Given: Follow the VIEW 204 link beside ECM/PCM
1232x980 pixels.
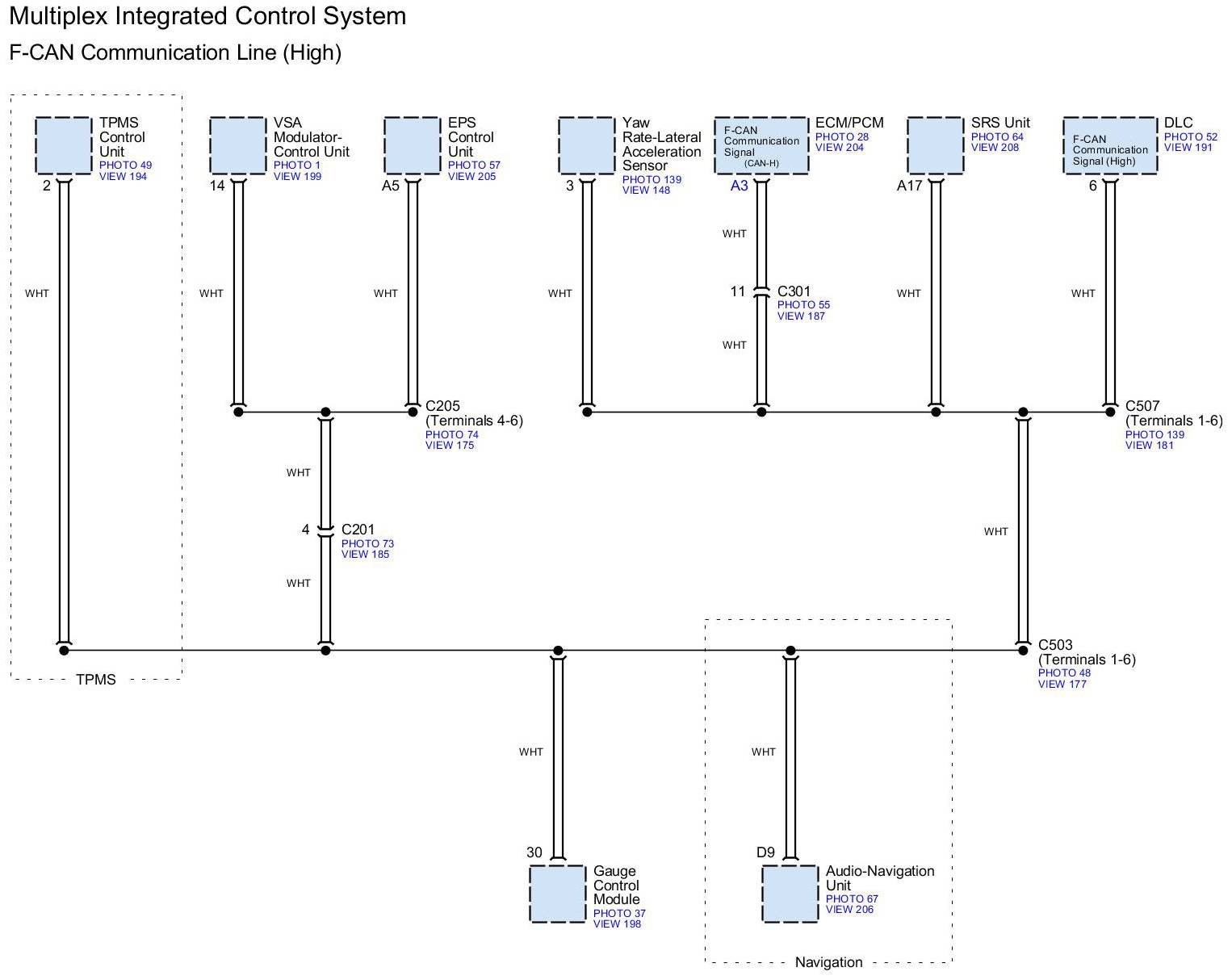Looking at the screenshot, I should [x=839, y=148].
